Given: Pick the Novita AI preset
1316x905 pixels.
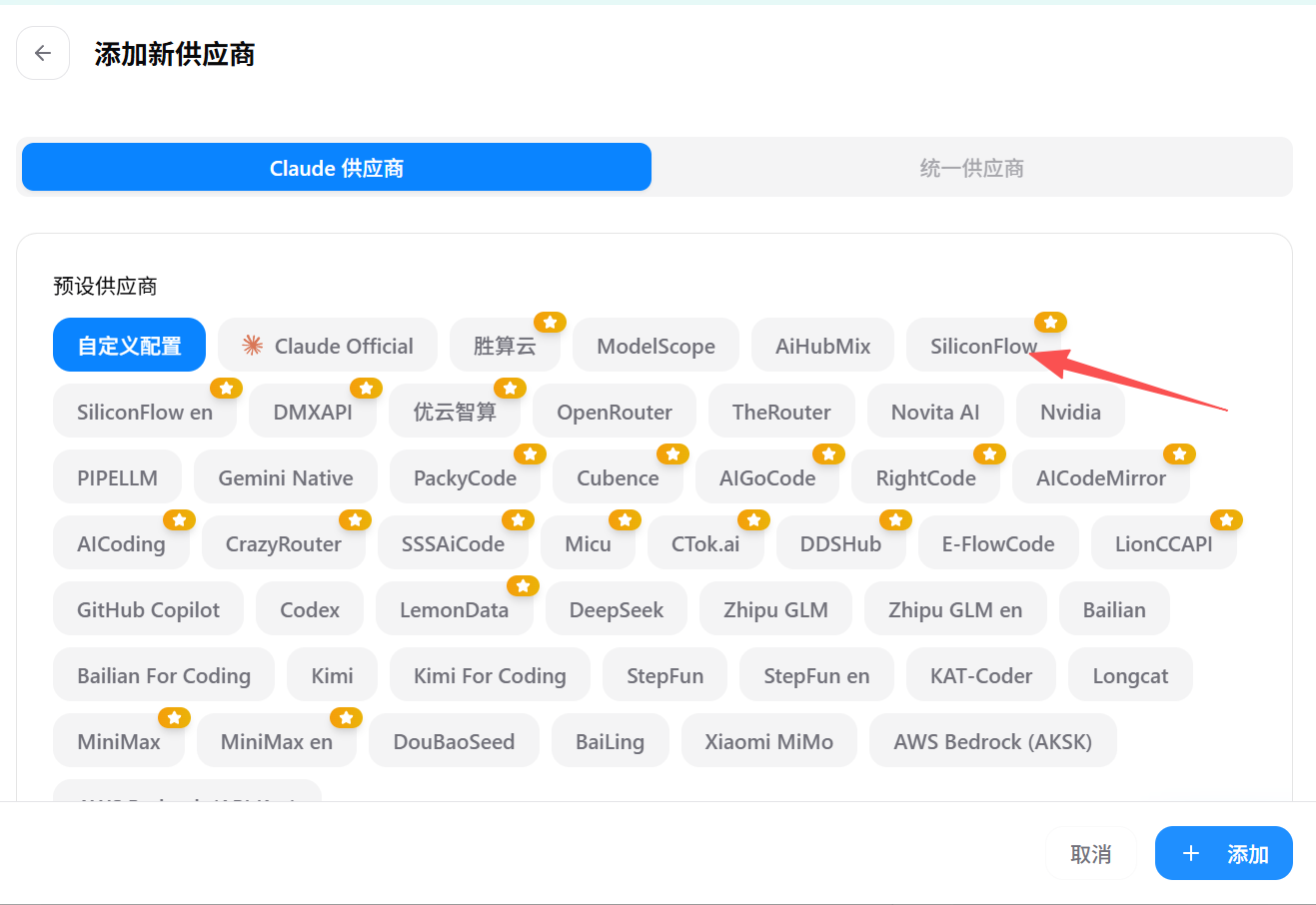Looking at the screenshot, I should (935, 412).
